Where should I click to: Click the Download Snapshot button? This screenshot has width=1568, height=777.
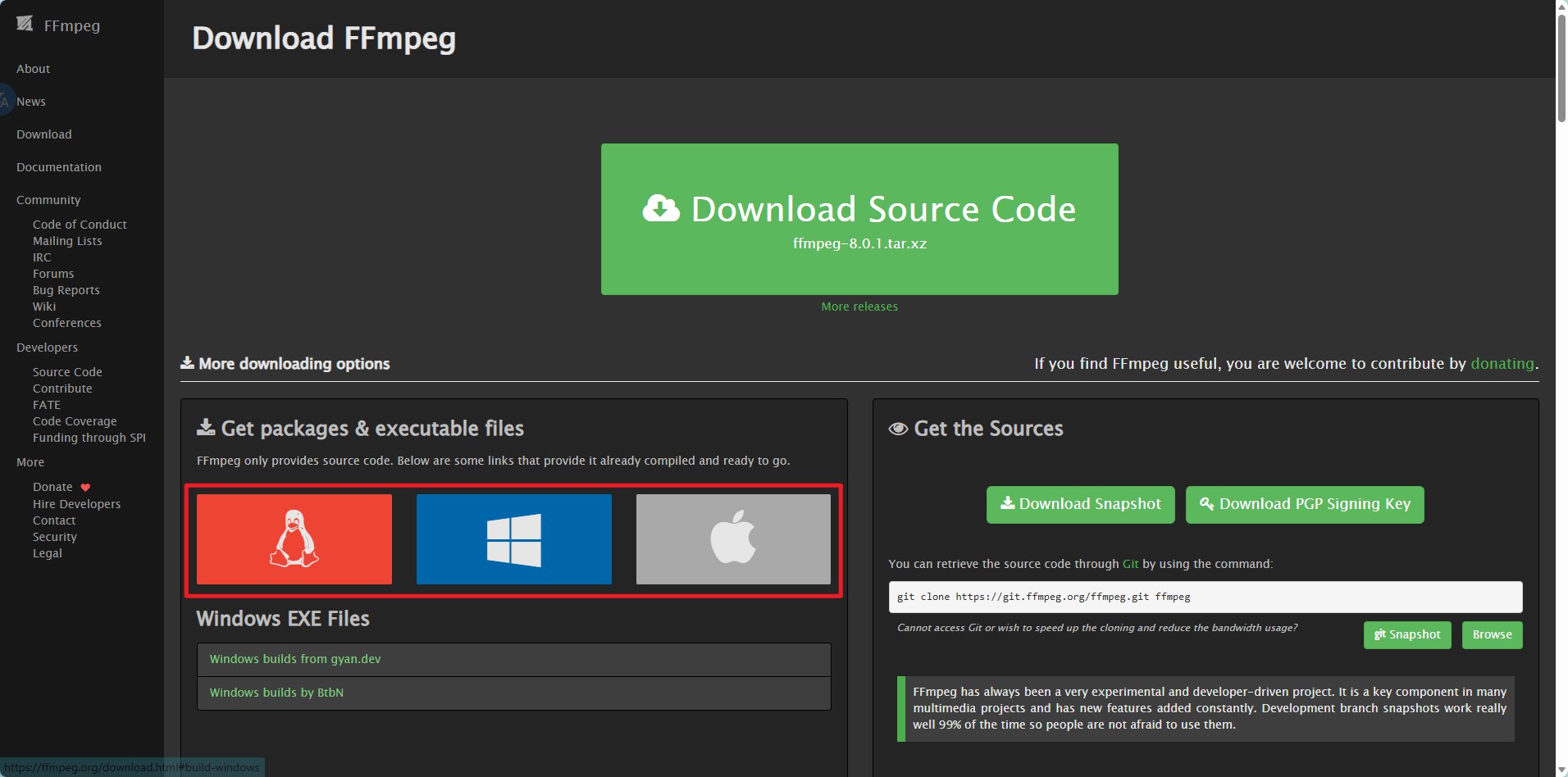pyautogui.click(x=1080, y=504)
